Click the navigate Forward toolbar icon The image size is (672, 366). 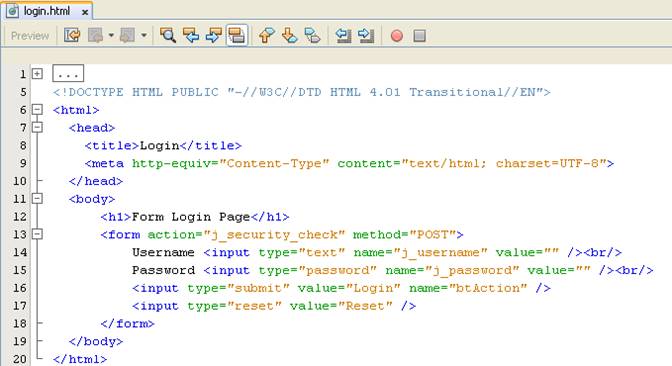128,35
